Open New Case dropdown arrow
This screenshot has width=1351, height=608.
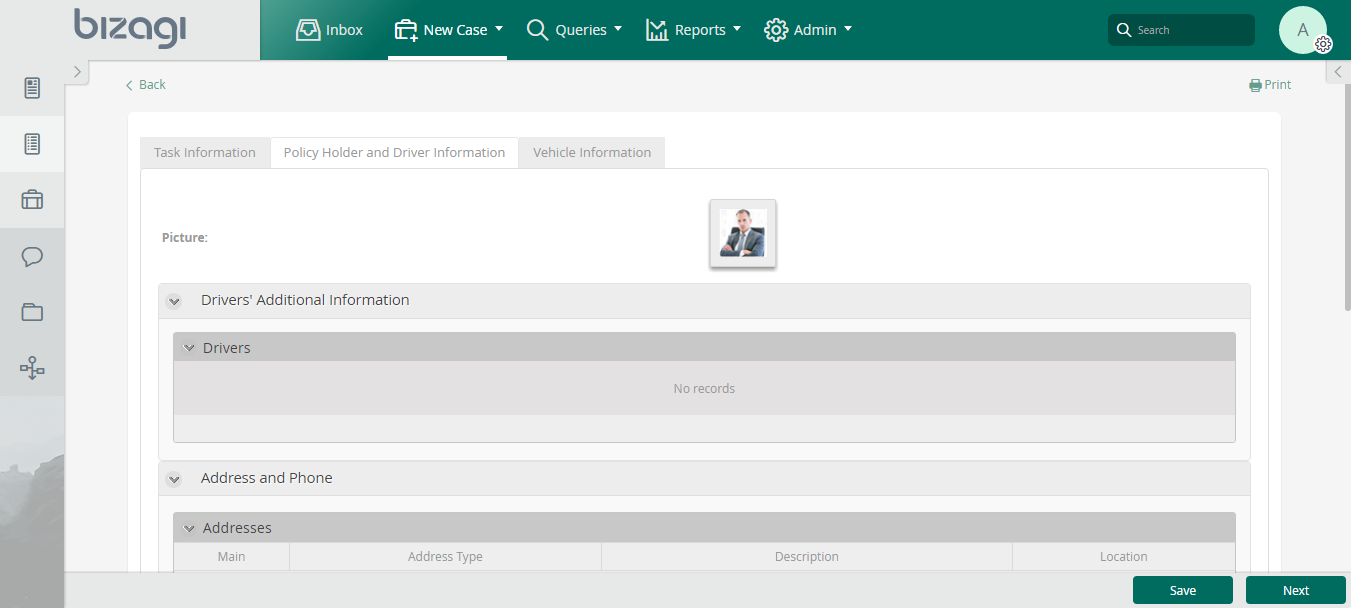pos(499,29)
